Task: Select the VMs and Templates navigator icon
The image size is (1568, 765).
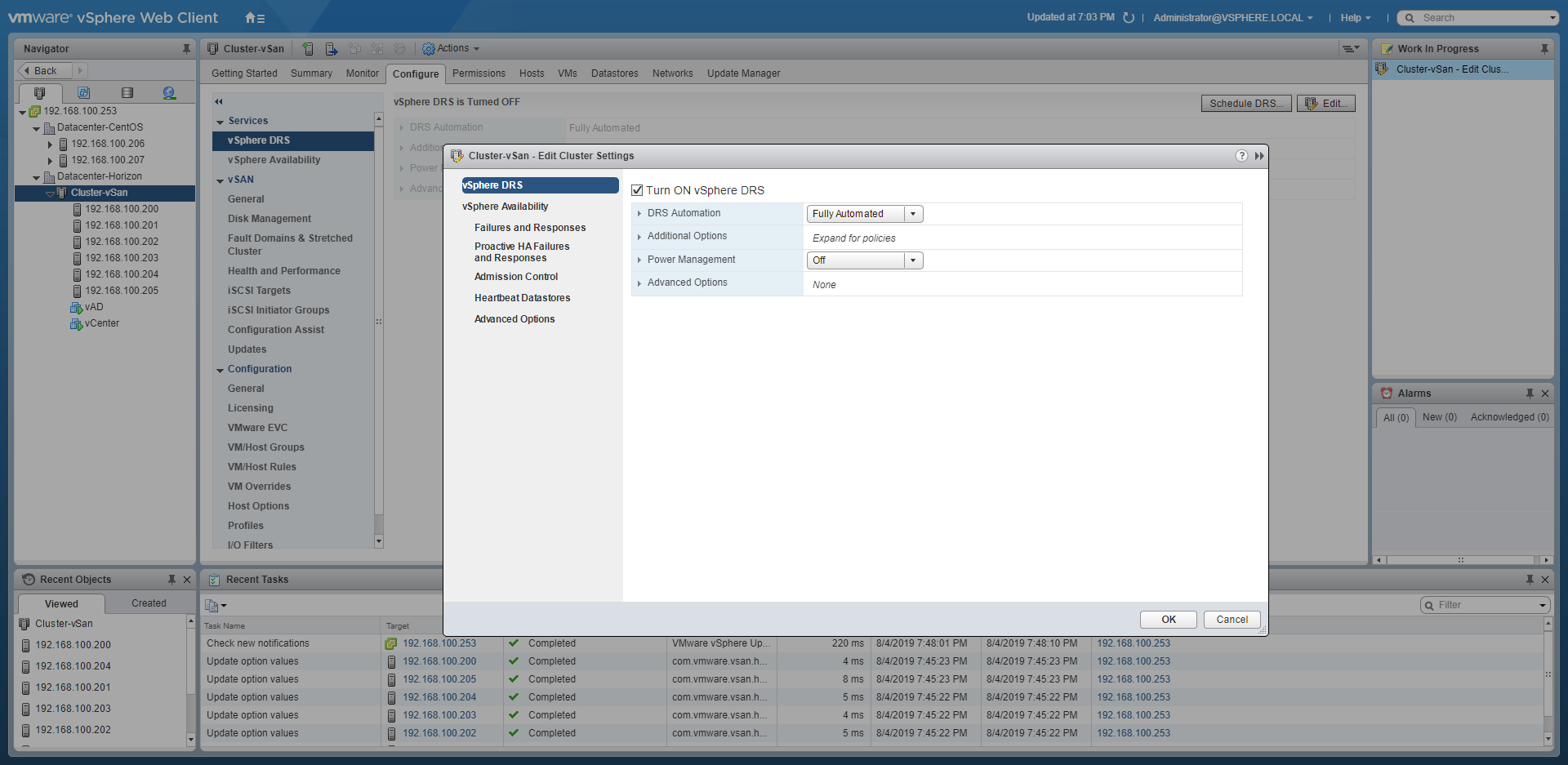Action: pos(83,93)
